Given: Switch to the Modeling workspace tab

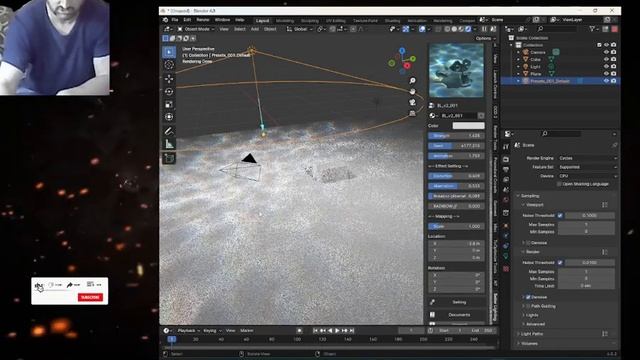Looking at the screenshot, I should tap(284, 20).
